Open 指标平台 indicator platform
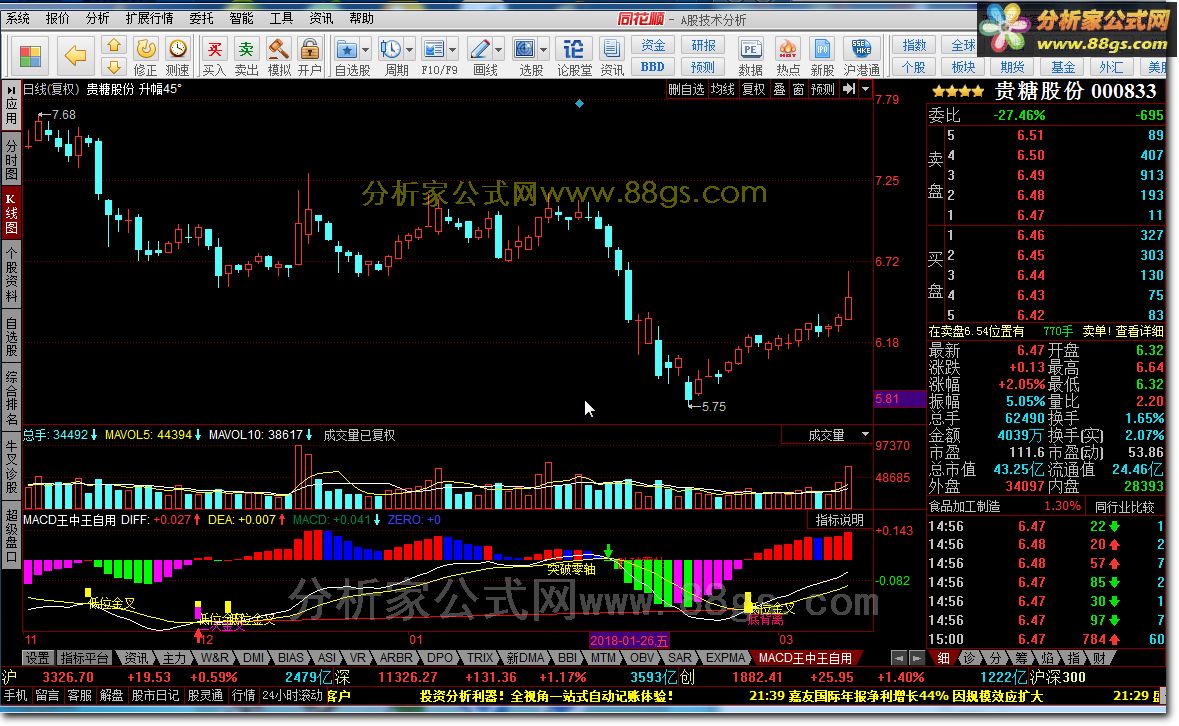Screen dimensions: 1179x726 (x=85, y=658)
